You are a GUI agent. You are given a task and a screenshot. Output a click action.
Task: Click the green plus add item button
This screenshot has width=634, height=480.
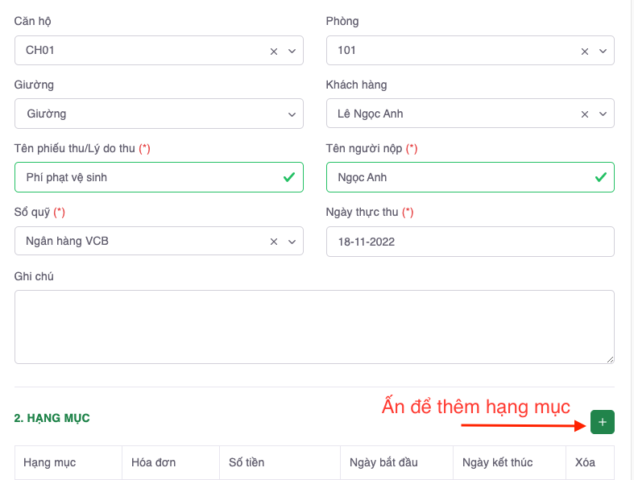click(602, 423)
